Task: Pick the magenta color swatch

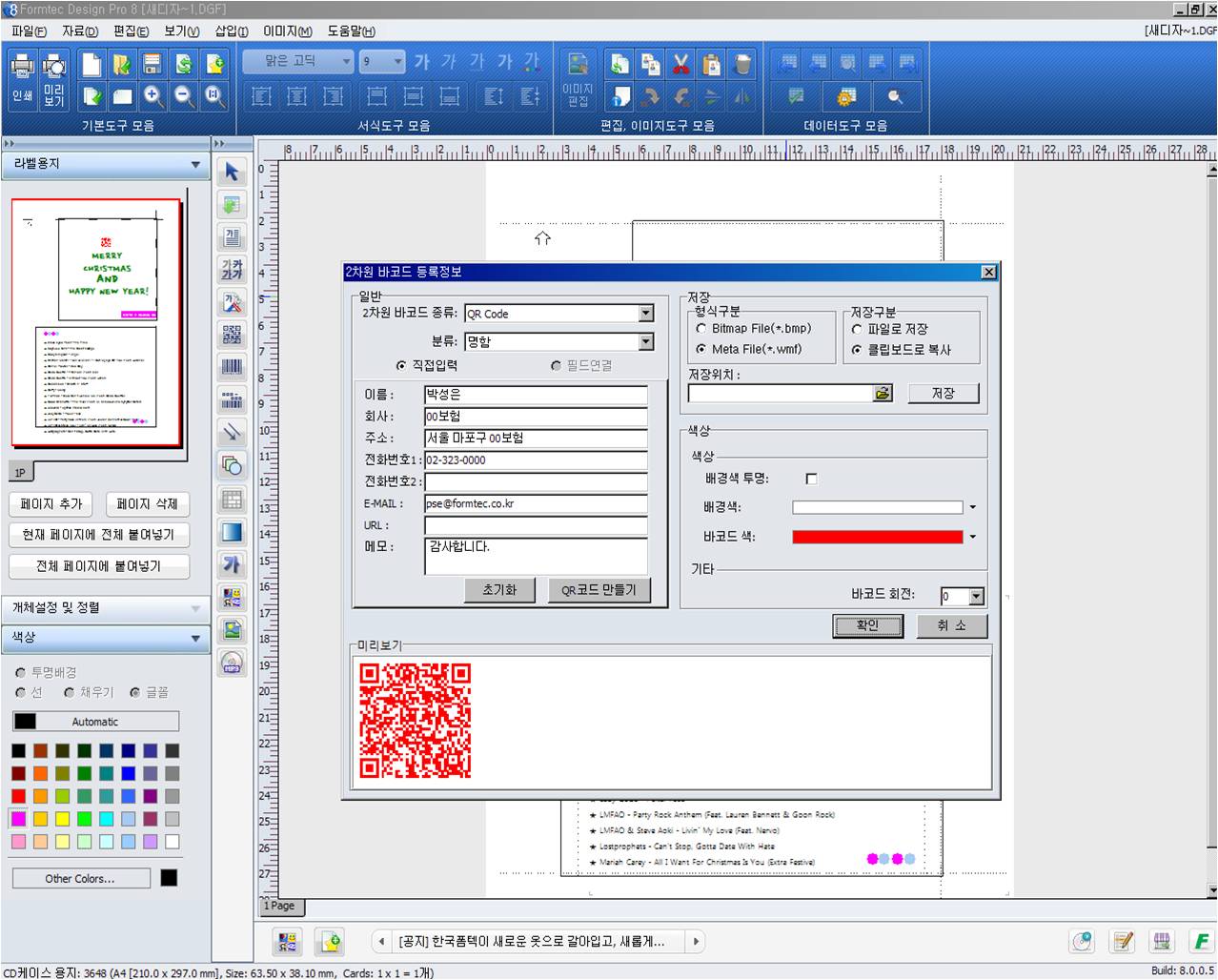Action: pos(18,819)
